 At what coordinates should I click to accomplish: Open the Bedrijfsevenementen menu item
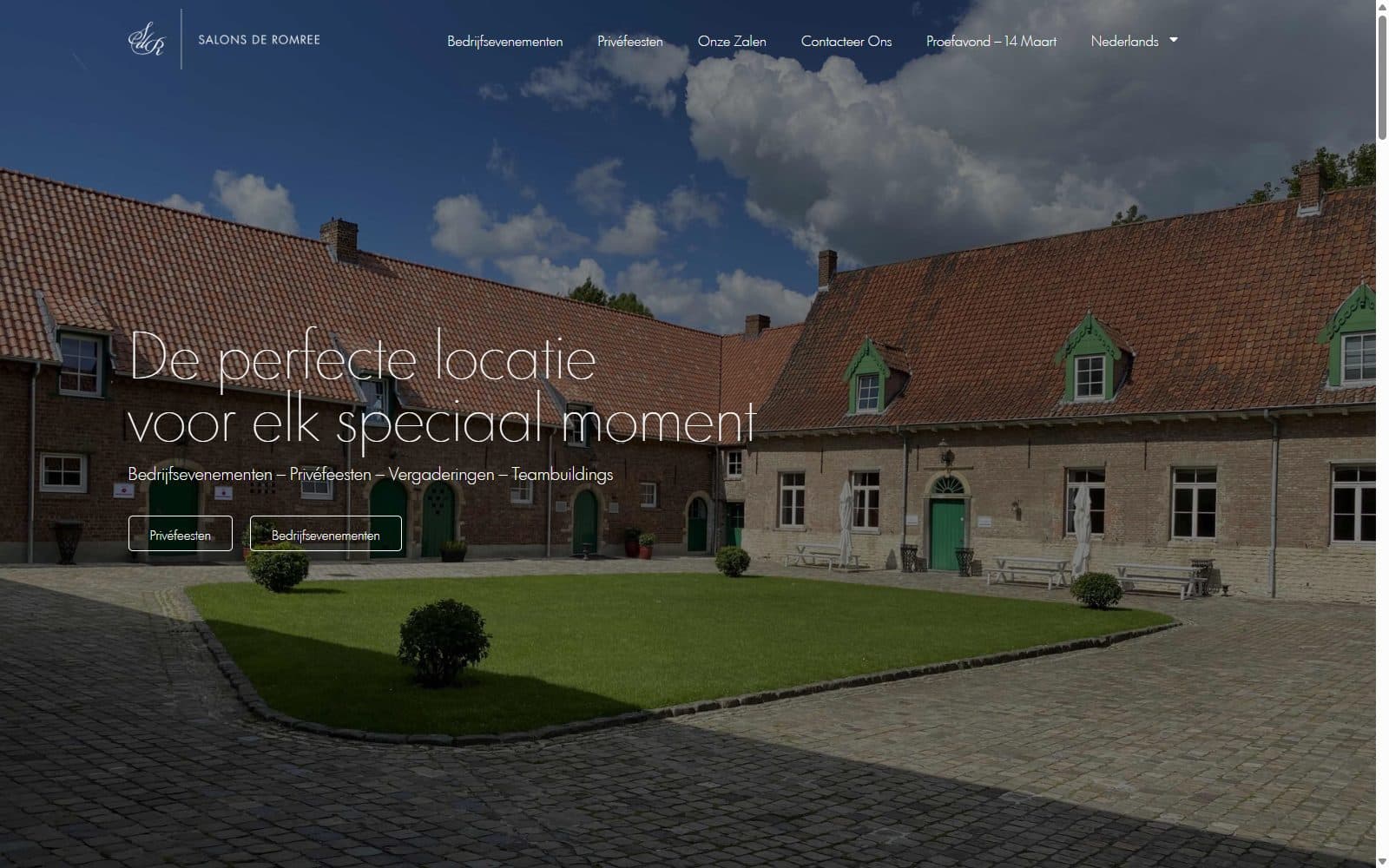(504, 41)
